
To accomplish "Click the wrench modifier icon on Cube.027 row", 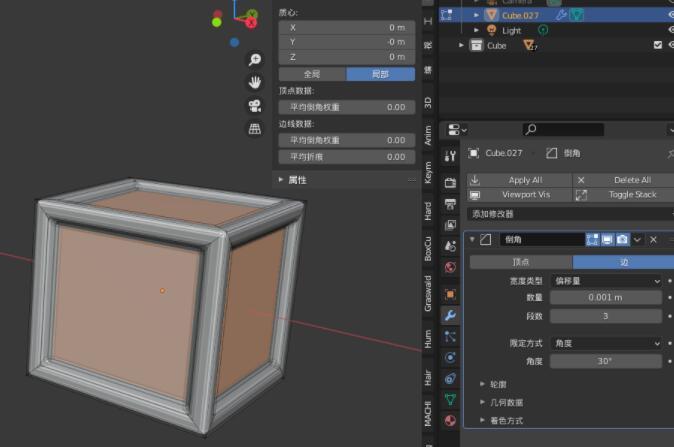I will click(x=561, y=15).
